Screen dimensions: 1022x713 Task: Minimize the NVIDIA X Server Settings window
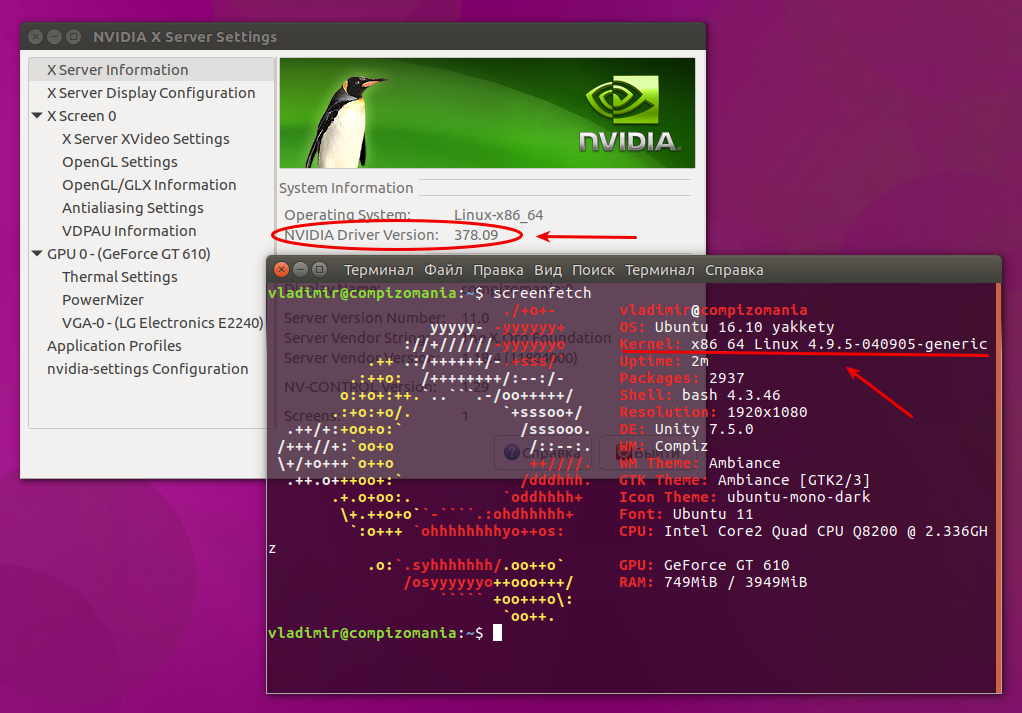point(55,36)
